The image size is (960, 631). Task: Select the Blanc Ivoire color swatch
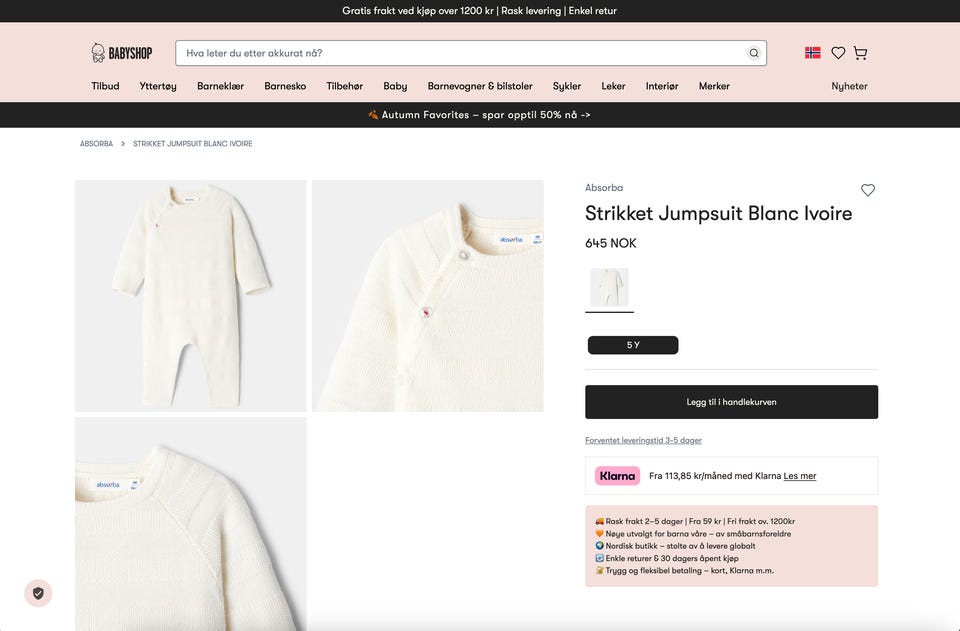(609, 287)
